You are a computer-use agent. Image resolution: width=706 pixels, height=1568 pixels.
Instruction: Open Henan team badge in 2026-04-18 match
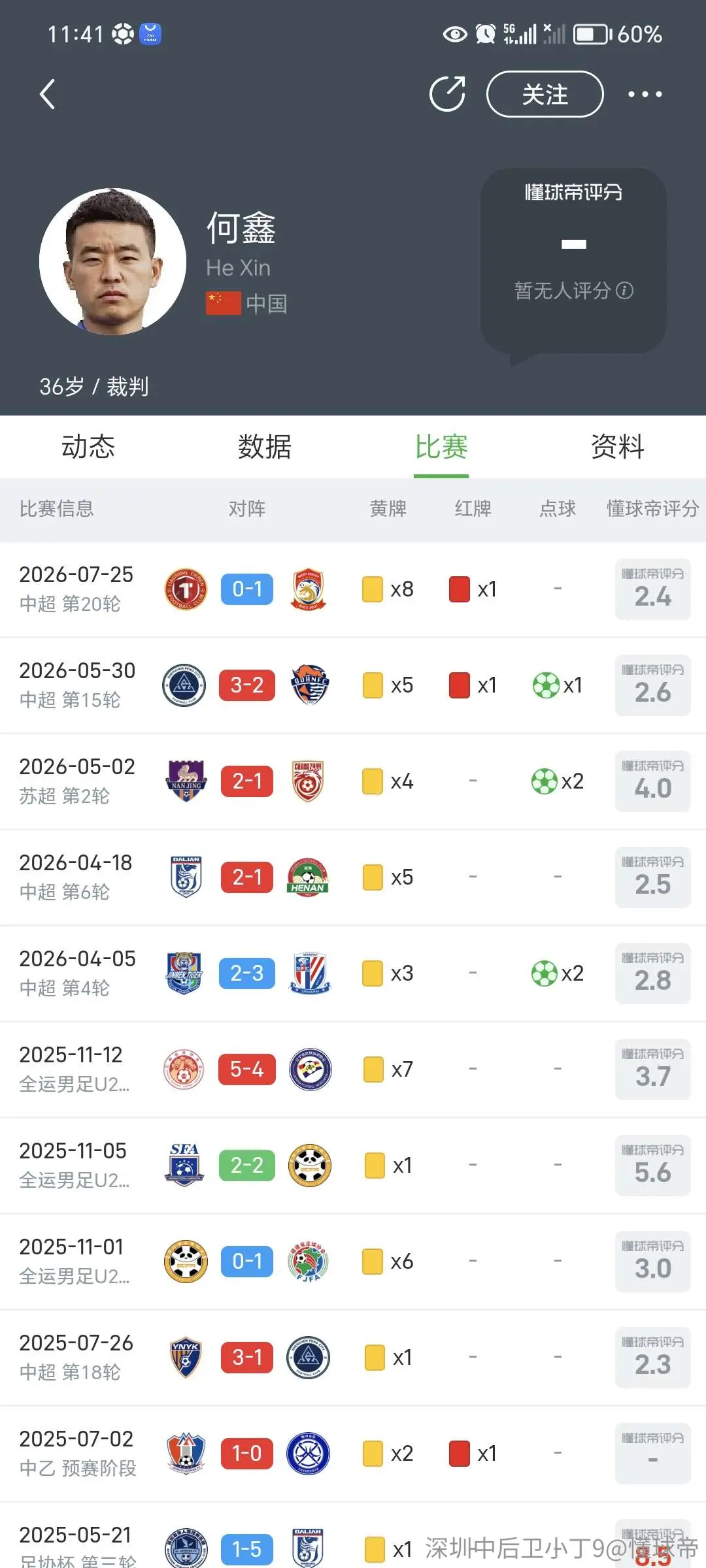(x=308, y=877)
